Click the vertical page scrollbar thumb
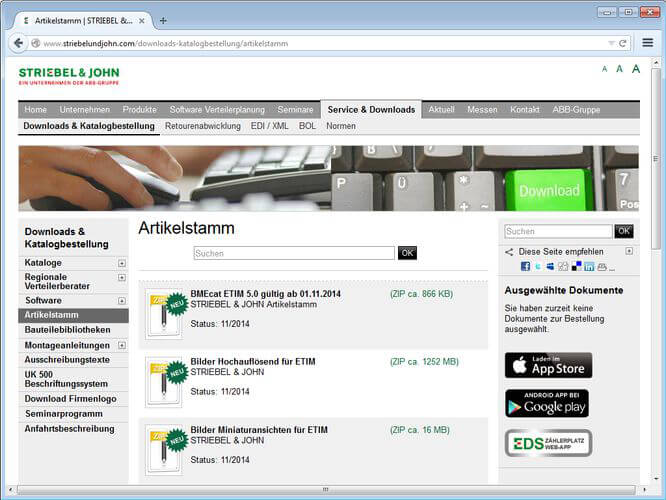 coord(656,159)
